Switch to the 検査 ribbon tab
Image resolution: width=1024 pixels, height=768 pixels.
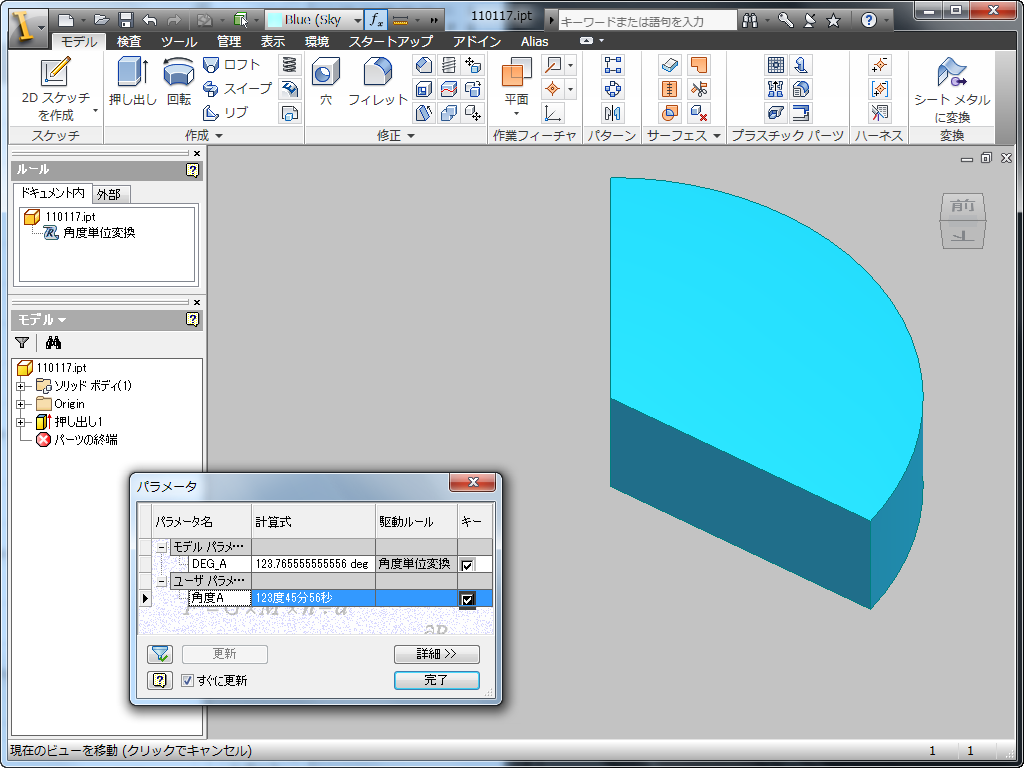[129, 41]
